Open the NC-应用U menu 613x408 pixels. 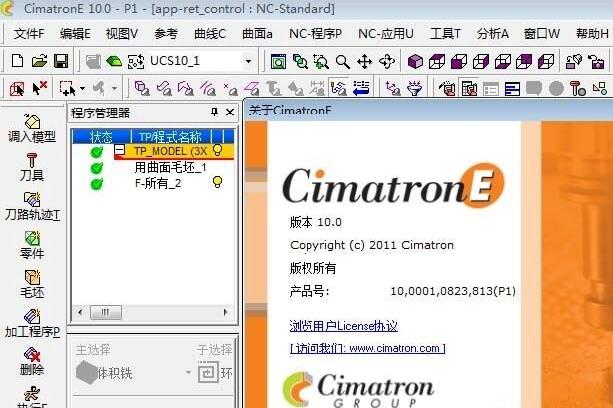386,34
